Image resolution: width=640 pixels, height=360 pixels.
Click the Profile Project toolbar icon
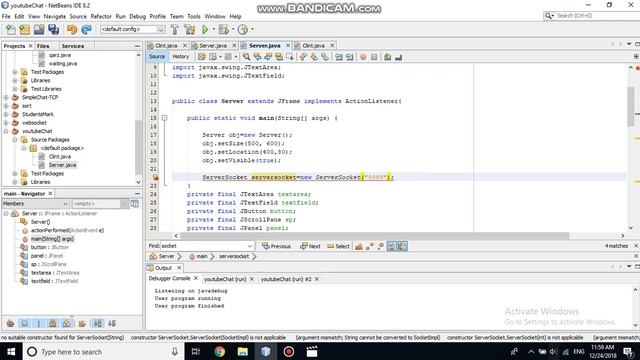243,29
